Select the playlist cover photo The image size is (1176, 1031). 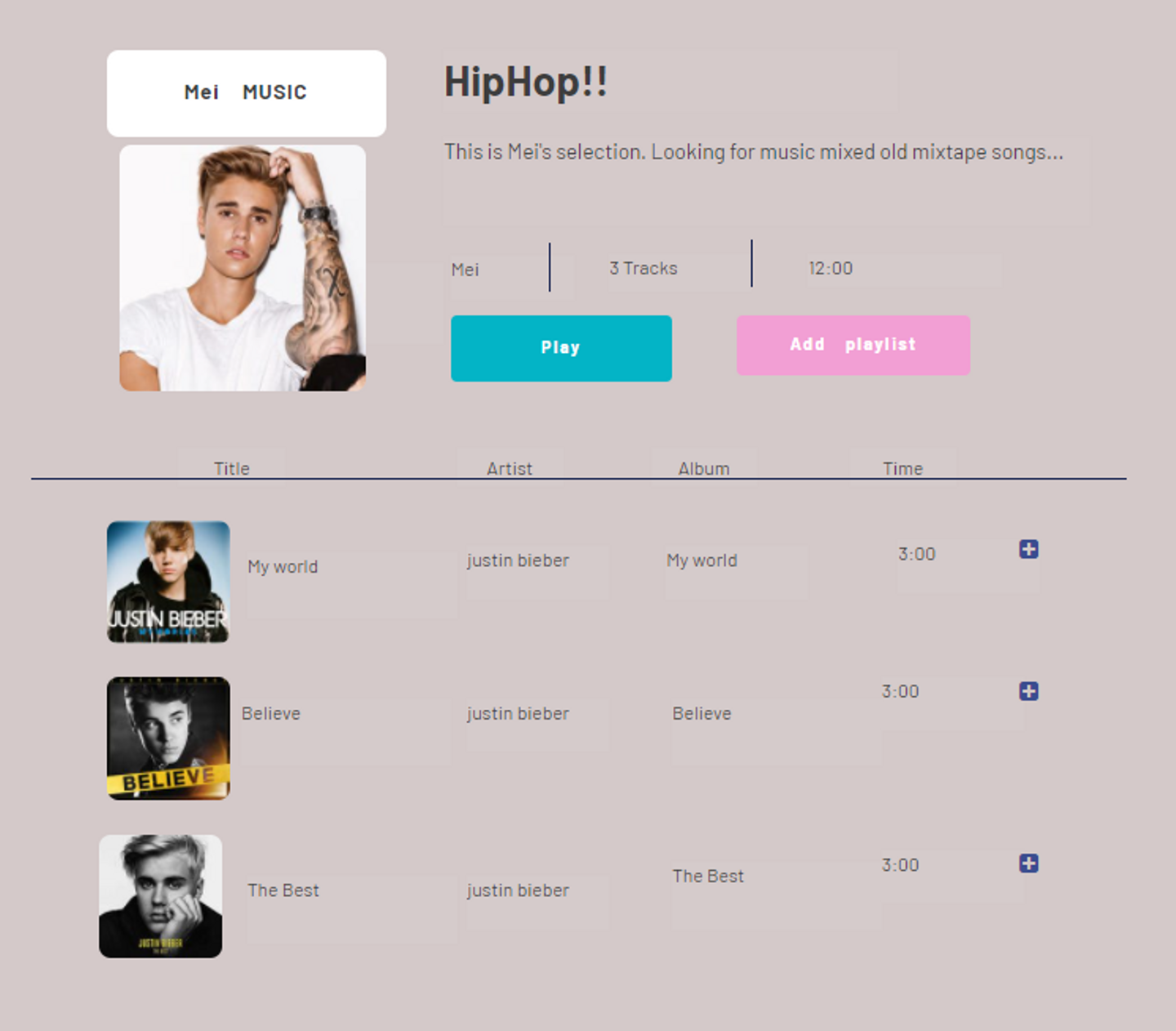coord(243,268)
